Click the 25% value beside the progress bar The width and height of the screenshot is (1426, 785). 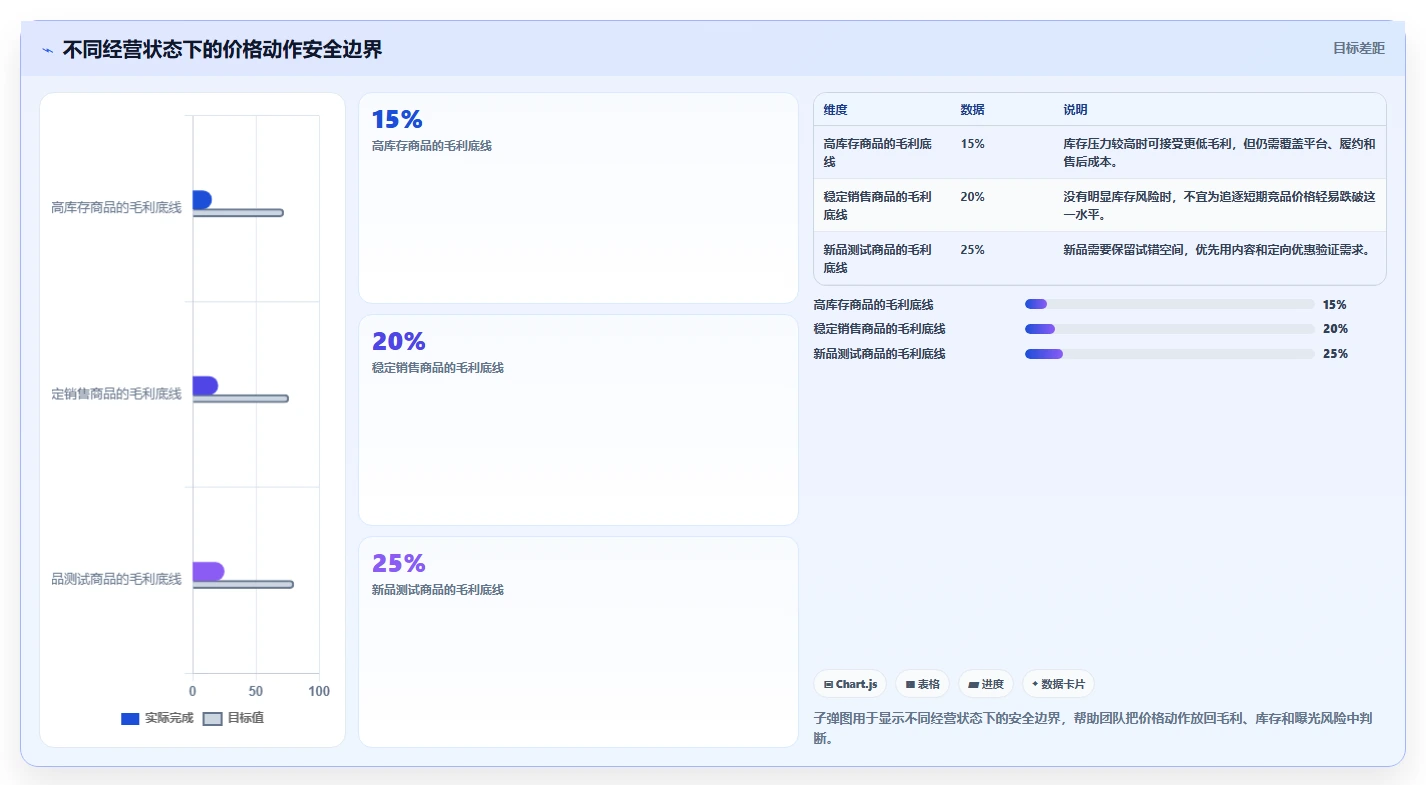1334,354
